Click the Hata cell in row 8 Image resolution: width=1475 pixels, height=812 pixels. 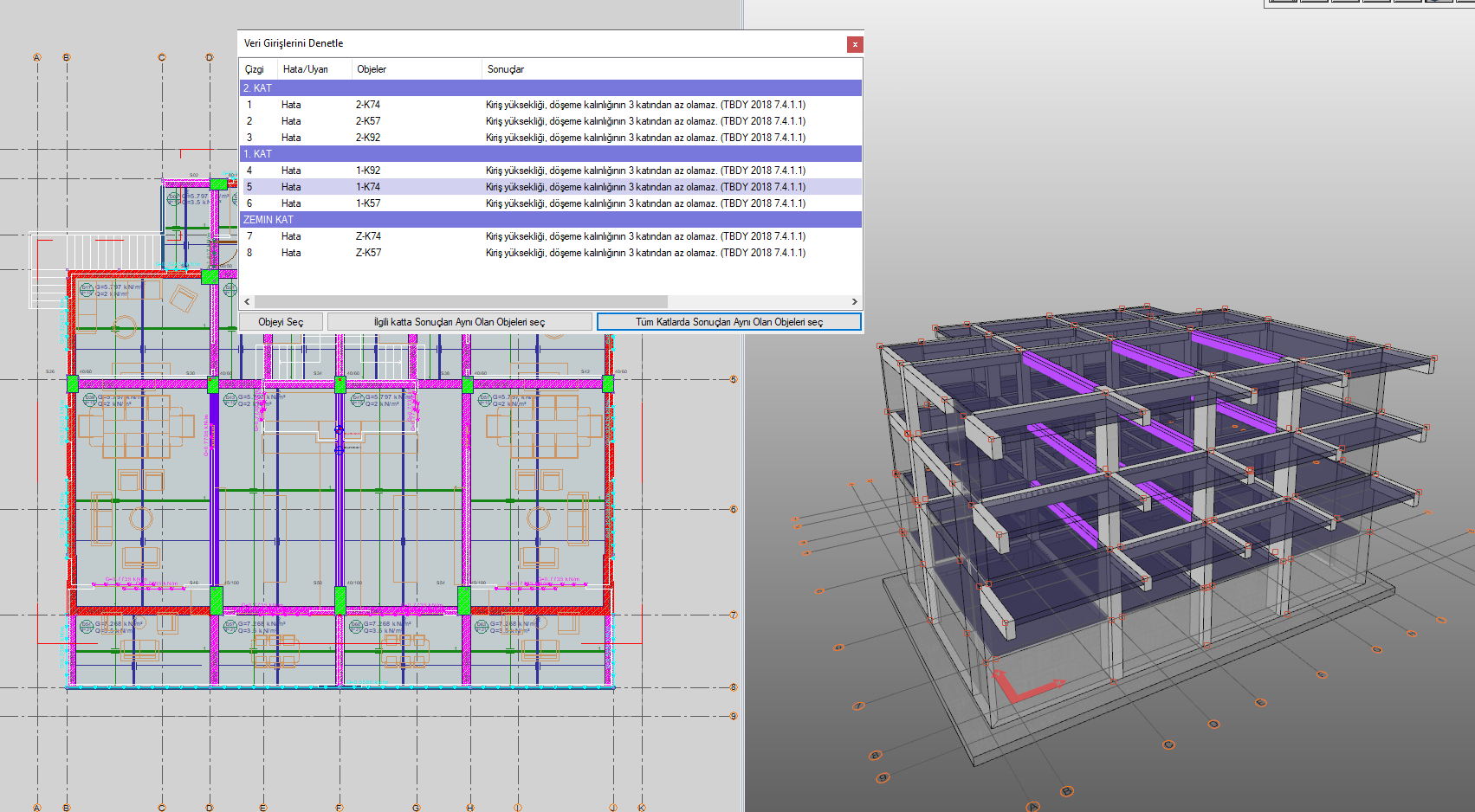(x=291, y=253)
